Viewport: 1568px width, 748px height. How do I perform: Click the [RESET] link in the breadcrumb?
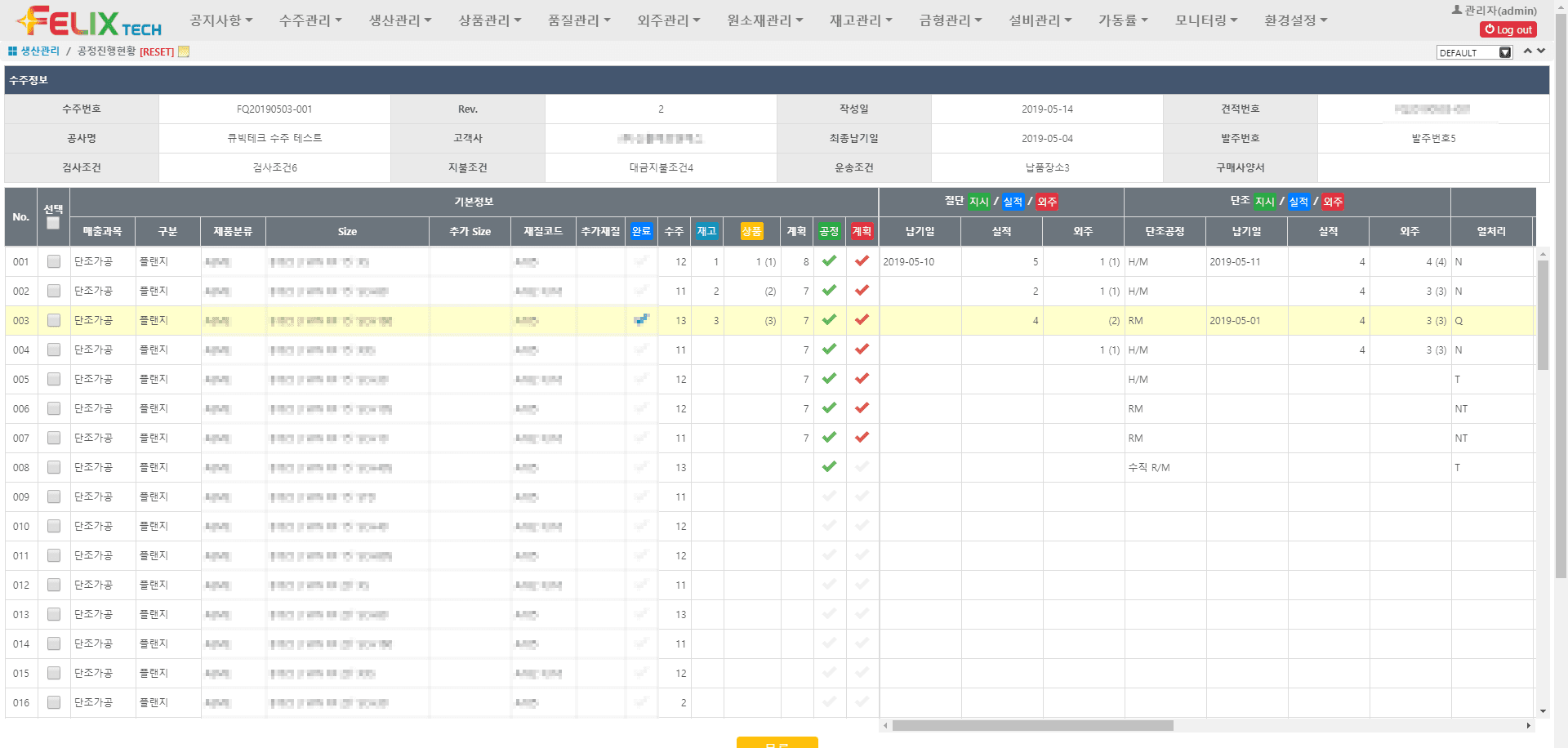(155, 51)
